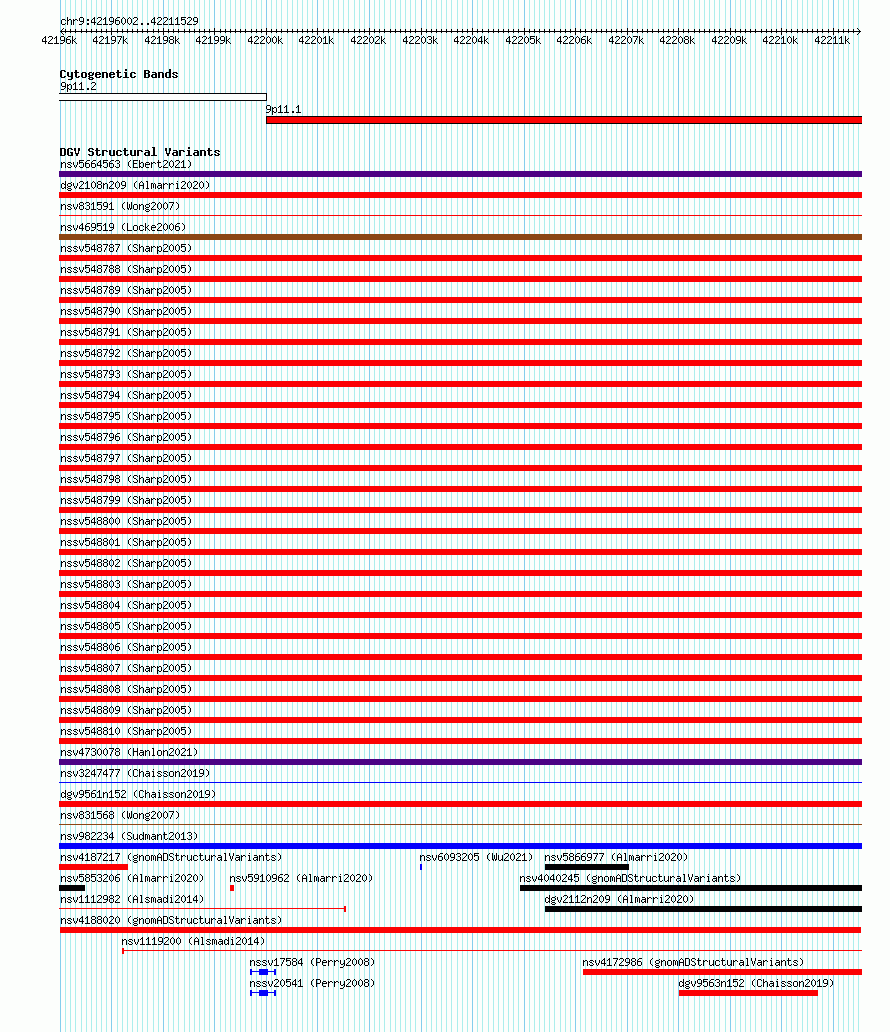The width and height of the screenshot is (890, 1032).
Task: Select nssv548807 (Sharp2005) label
Action: point(126,670)
